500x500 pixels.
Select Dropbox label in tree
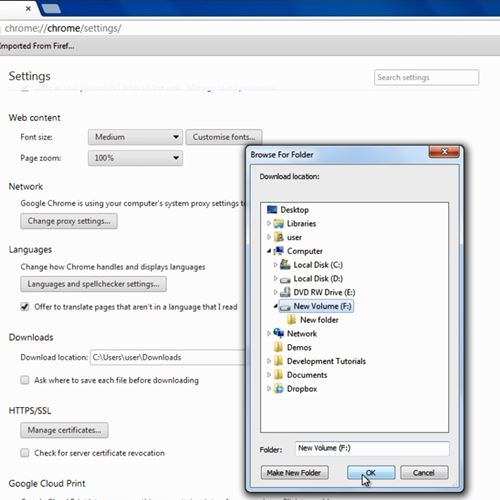tap(302, 389)
